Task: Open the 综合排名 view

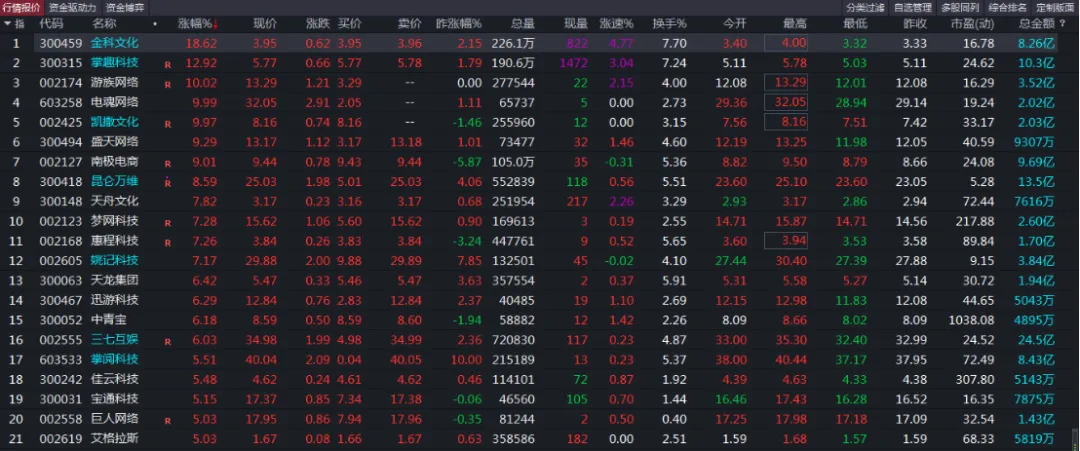Action: [1008, 8]
